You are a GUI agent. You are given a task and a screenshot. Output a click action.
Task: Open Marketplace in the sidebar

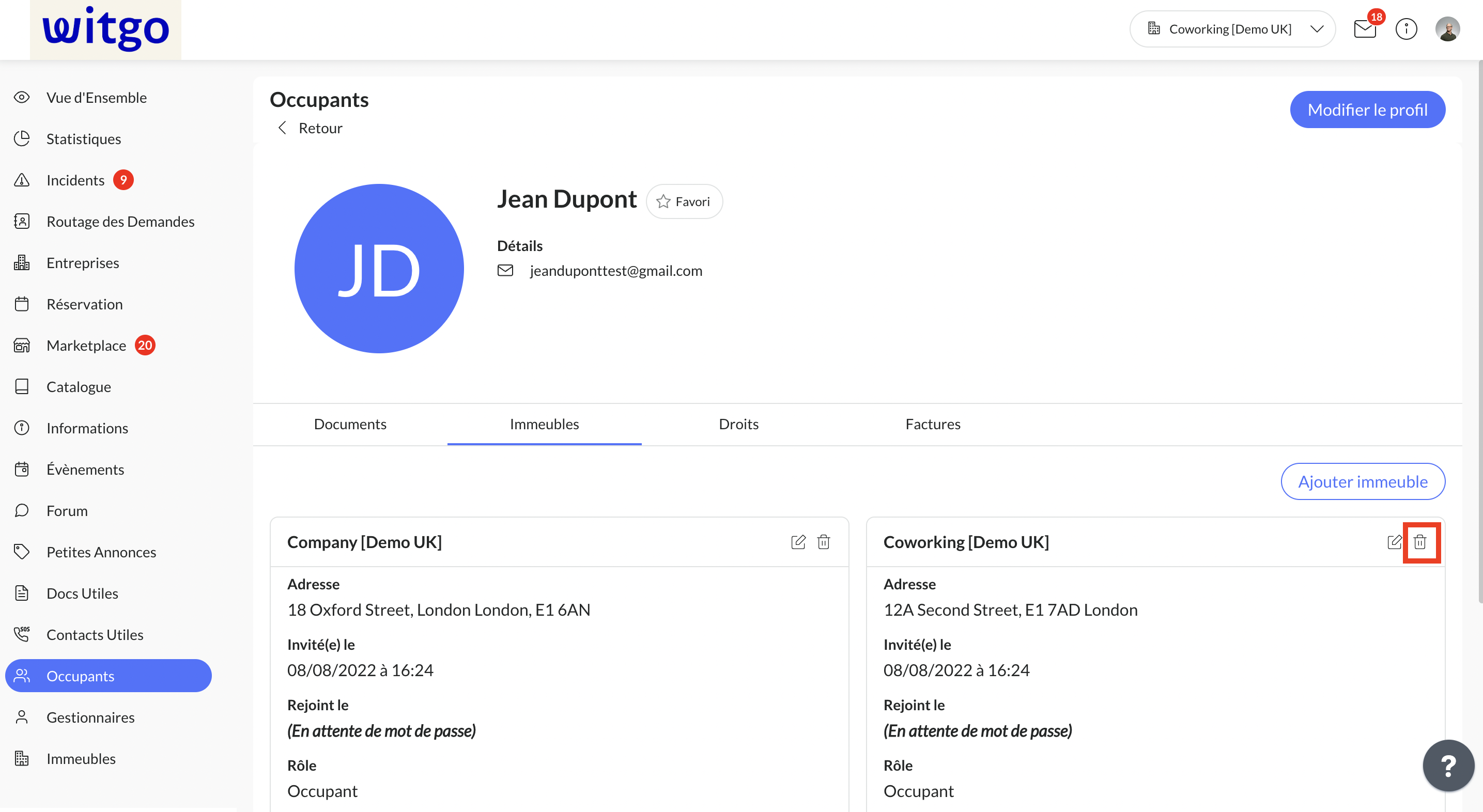[86, 345]
